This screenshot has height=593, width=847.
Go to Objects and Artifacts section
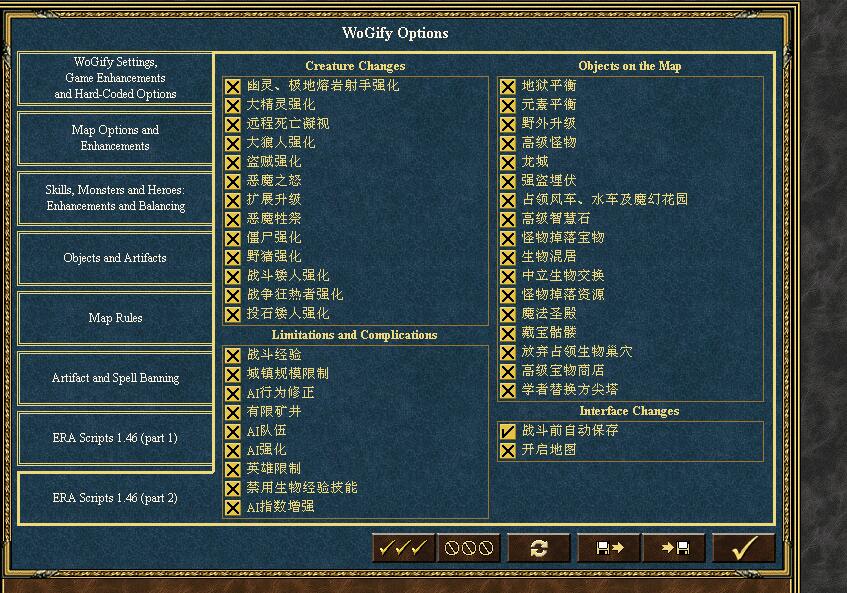click(x=115, y=258)
